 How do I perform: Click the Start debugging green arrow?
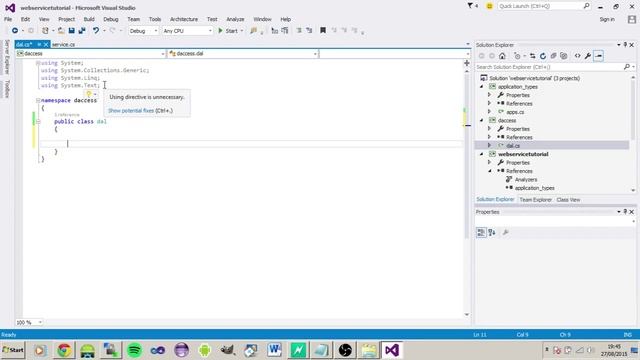tap(220, 31)
